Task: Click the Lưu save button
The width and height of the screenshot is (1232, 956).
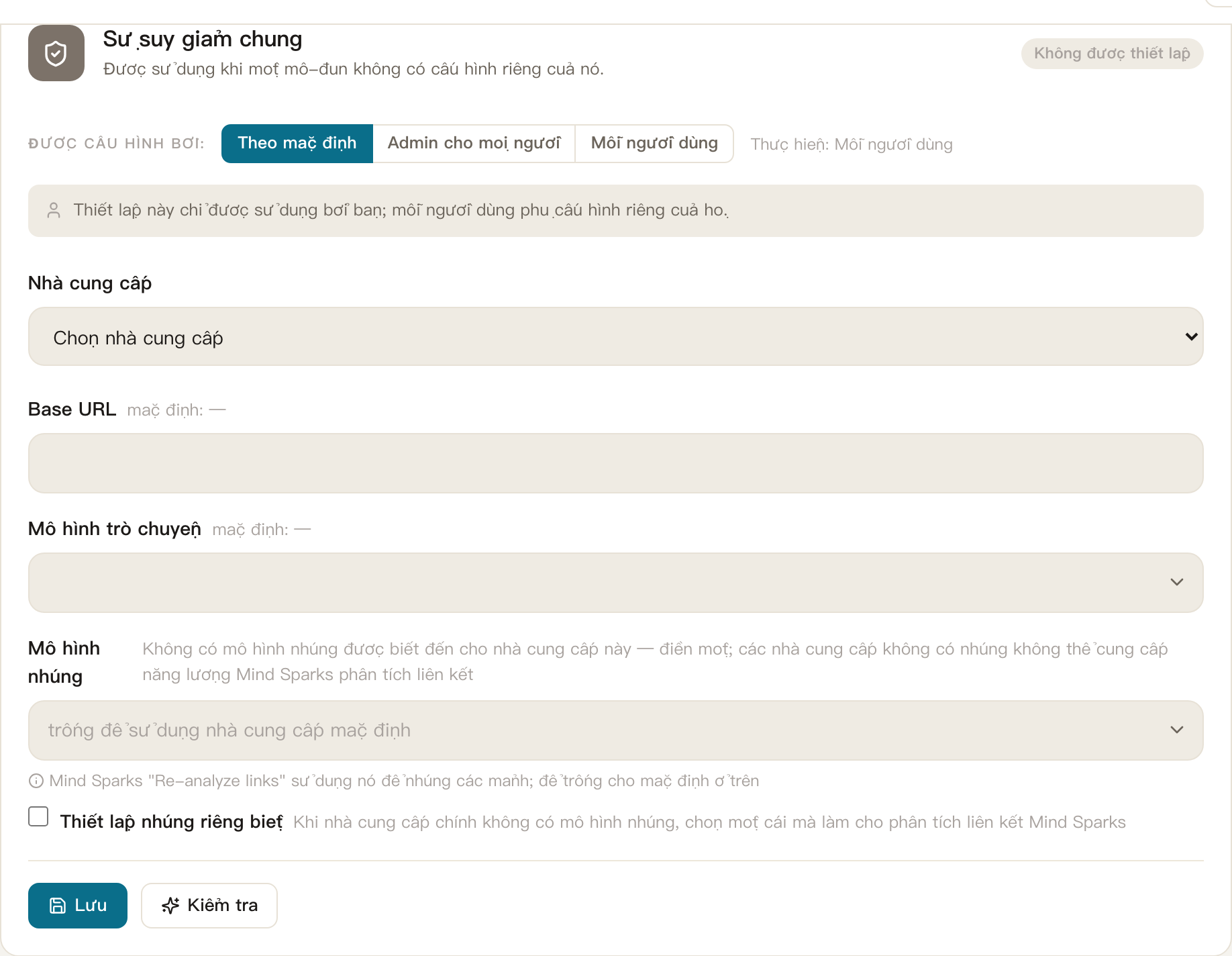Action: click(x=78, y=905)
